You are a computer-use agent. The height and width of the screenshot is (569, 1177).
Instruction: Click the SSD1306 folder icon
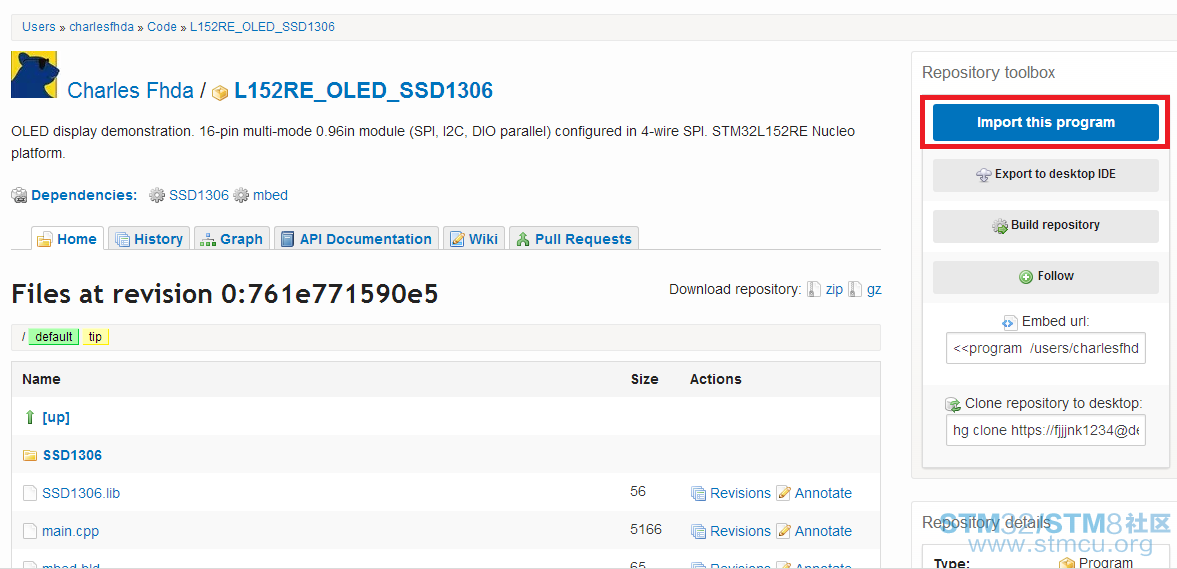(x=30, y=456)
